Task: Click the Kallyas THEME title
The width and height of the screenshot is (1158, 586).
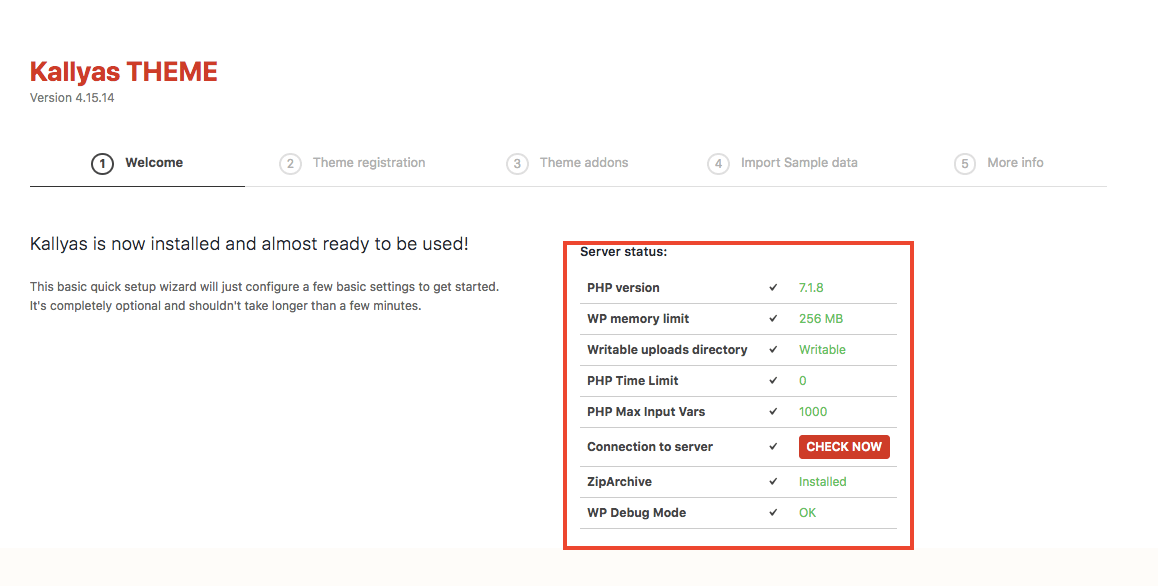Action: coord(123,72)
